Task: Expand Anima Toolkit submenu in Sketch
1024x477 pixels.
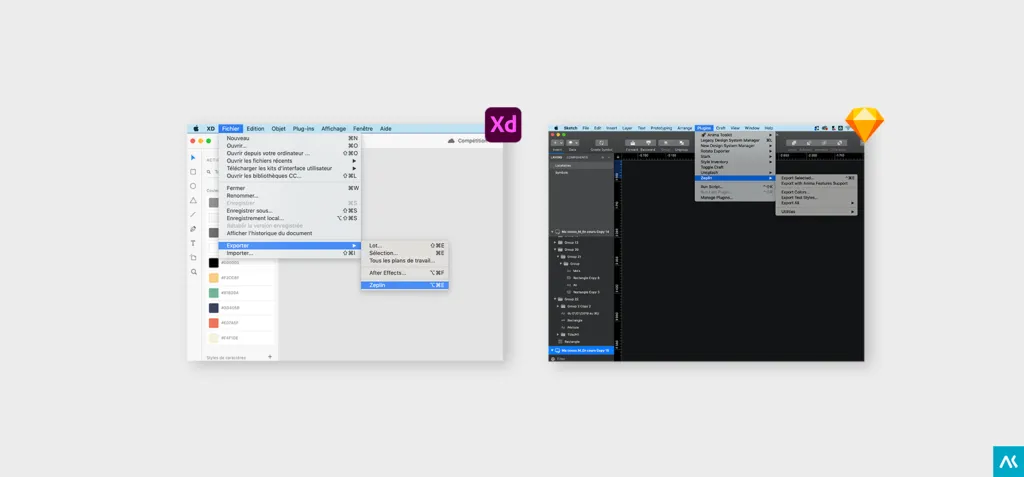Action: [735, 135]
